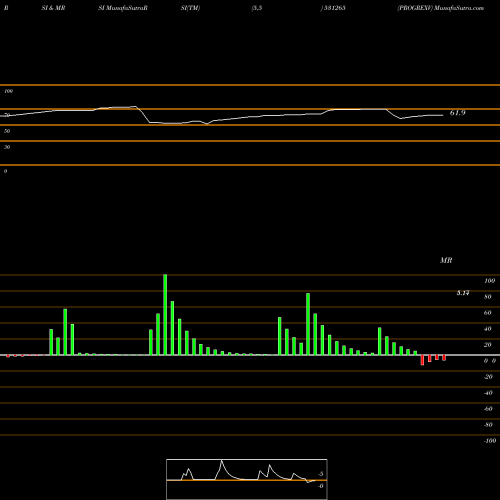The width and height of the screenshot is (500, 500).
Task: Click the RSI value label 61.9
Action: 457,113
